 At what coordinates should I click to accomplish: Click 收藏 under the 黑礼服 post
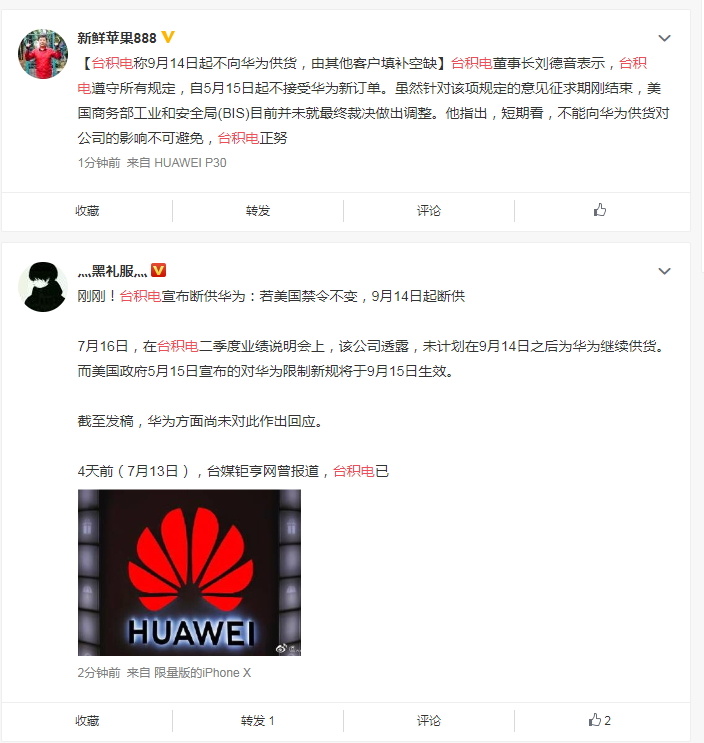87,721
